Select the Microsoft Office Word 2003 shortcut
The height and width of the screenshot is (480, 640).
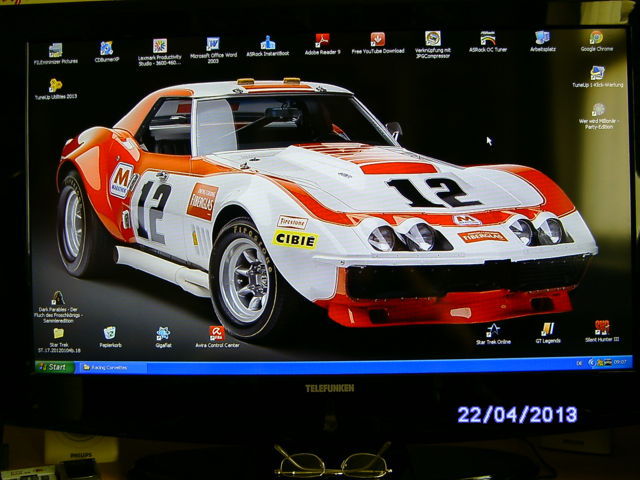coord(213,51)
